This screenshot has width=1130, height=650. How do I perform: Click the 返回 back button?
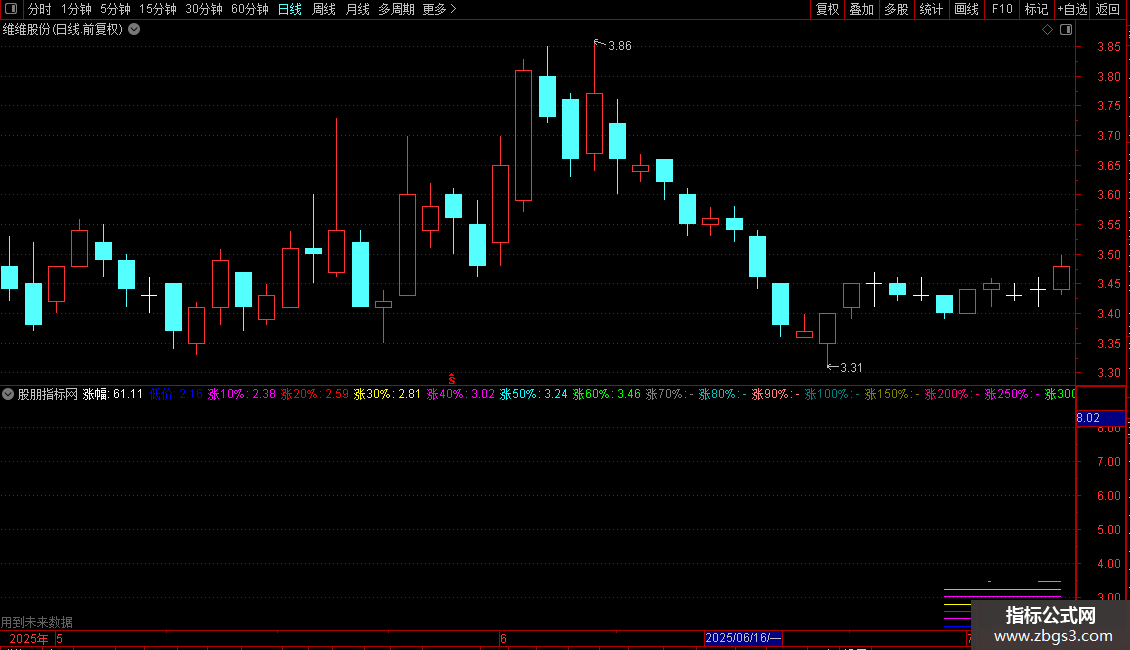1108,9
